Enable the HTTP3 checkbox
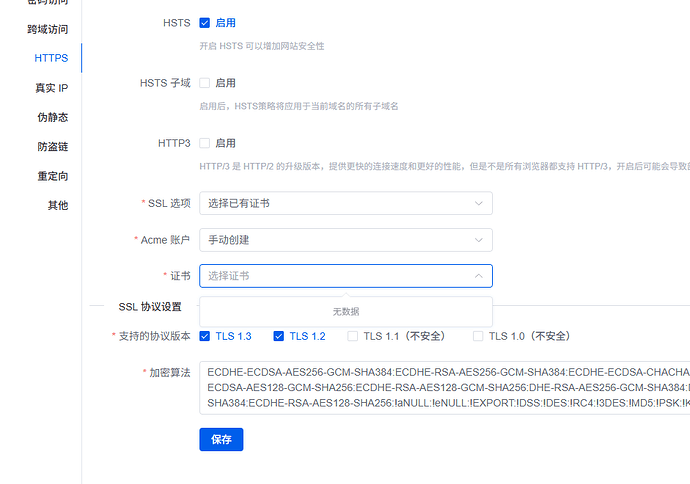Viewport: 690px width, 484px height. pyautogui.click(x=205, y=143)
